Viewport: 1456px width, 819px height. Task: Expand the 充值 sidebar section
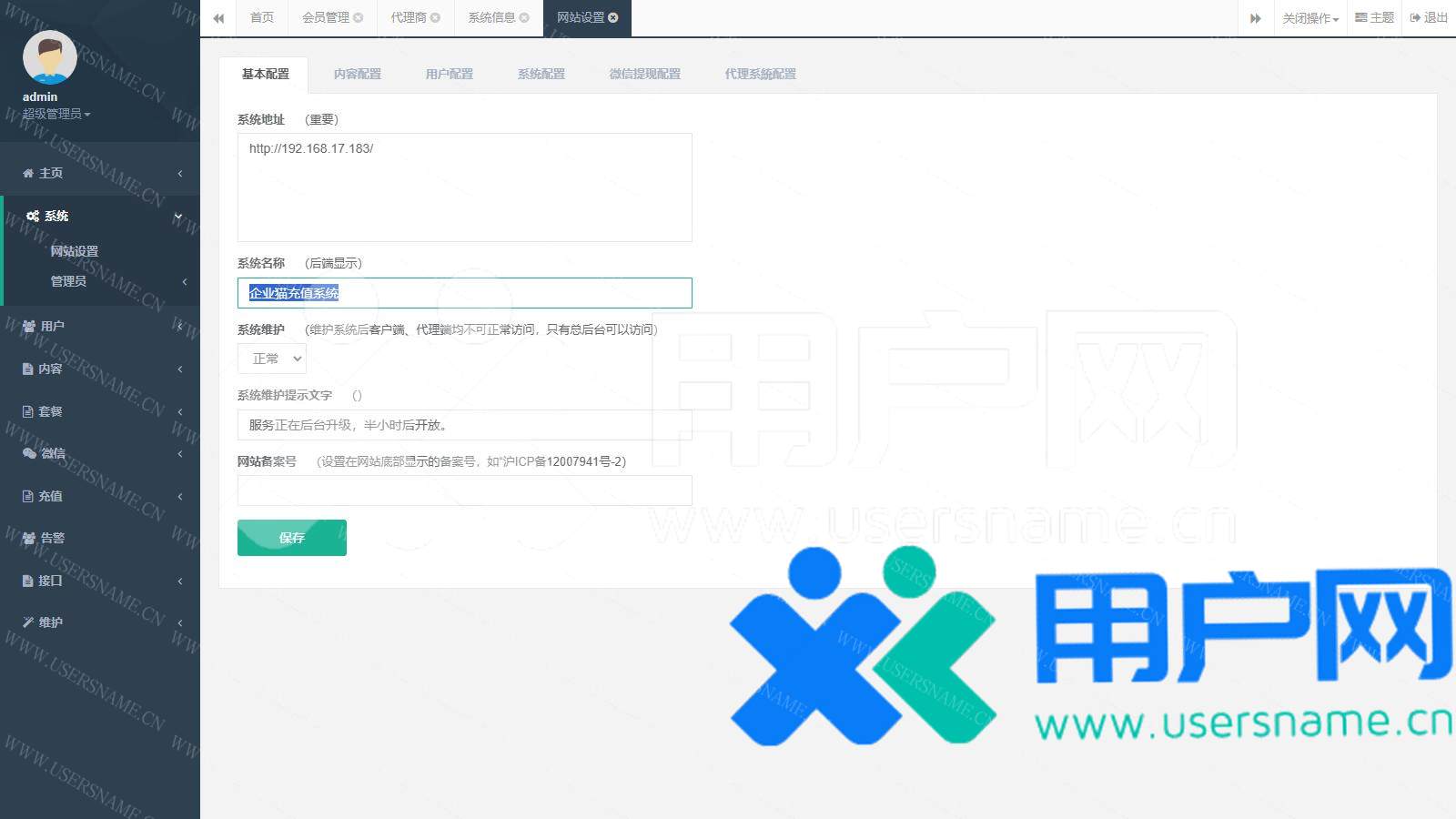100,496
